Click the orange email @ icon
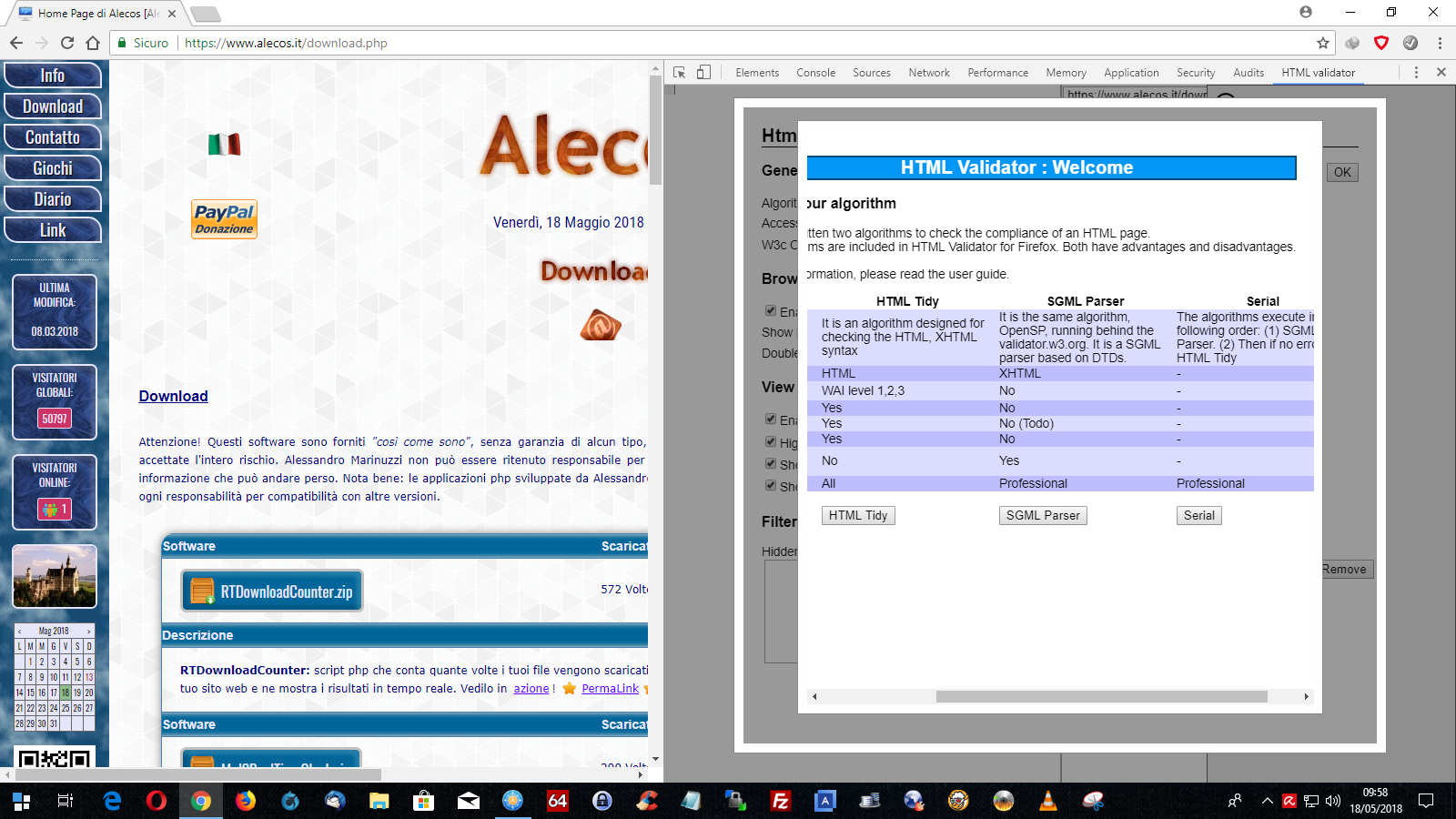Image resolution: width=1456 pixels, height=819 pixels. 601,325
